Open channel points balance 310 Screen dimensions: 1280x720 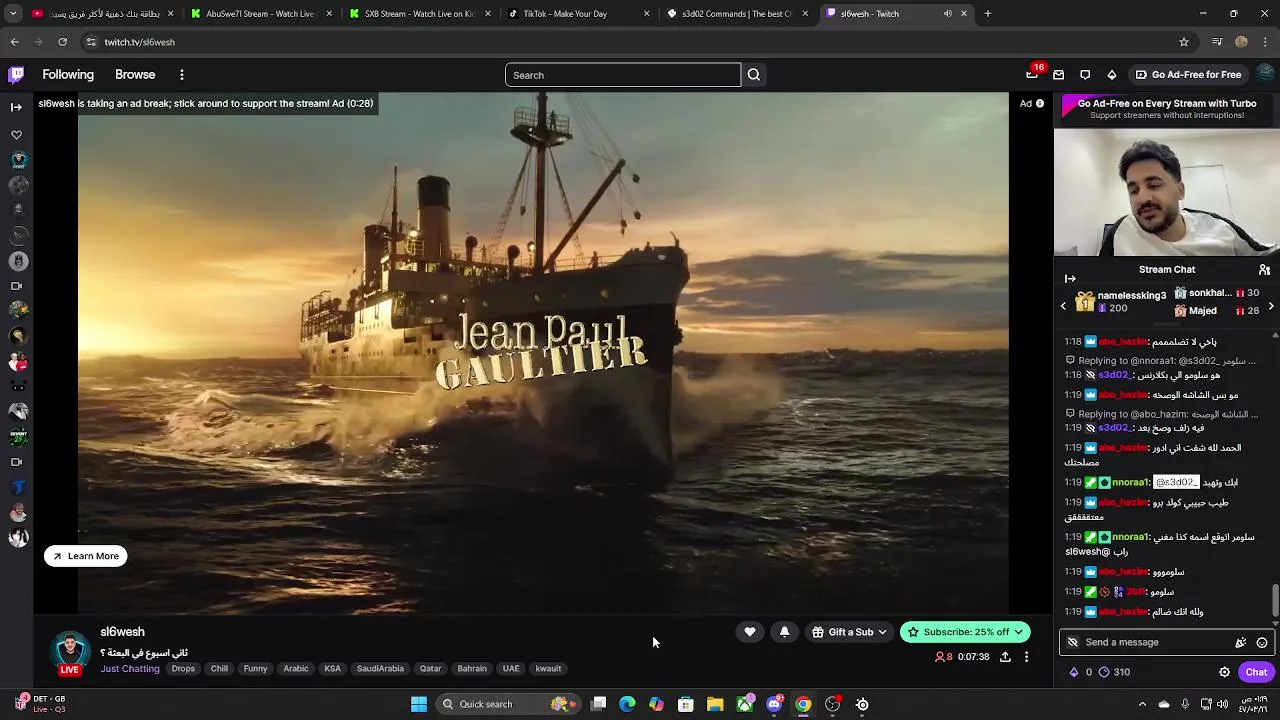point(1114,672)
